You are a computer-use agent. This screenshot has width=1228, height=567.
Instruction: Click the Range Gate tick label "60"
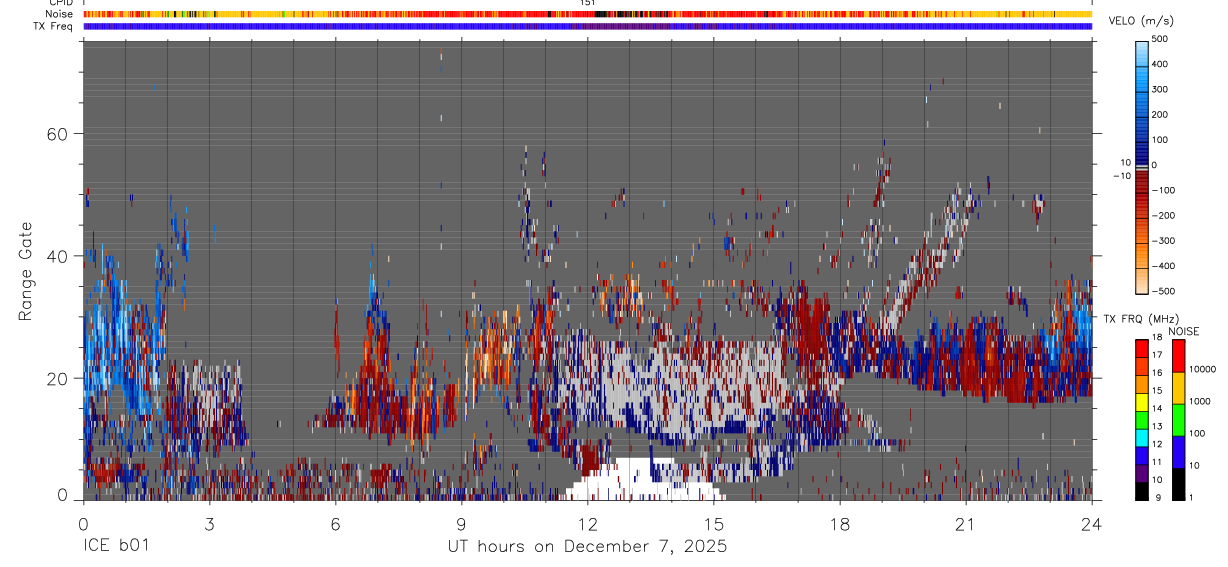58,133
